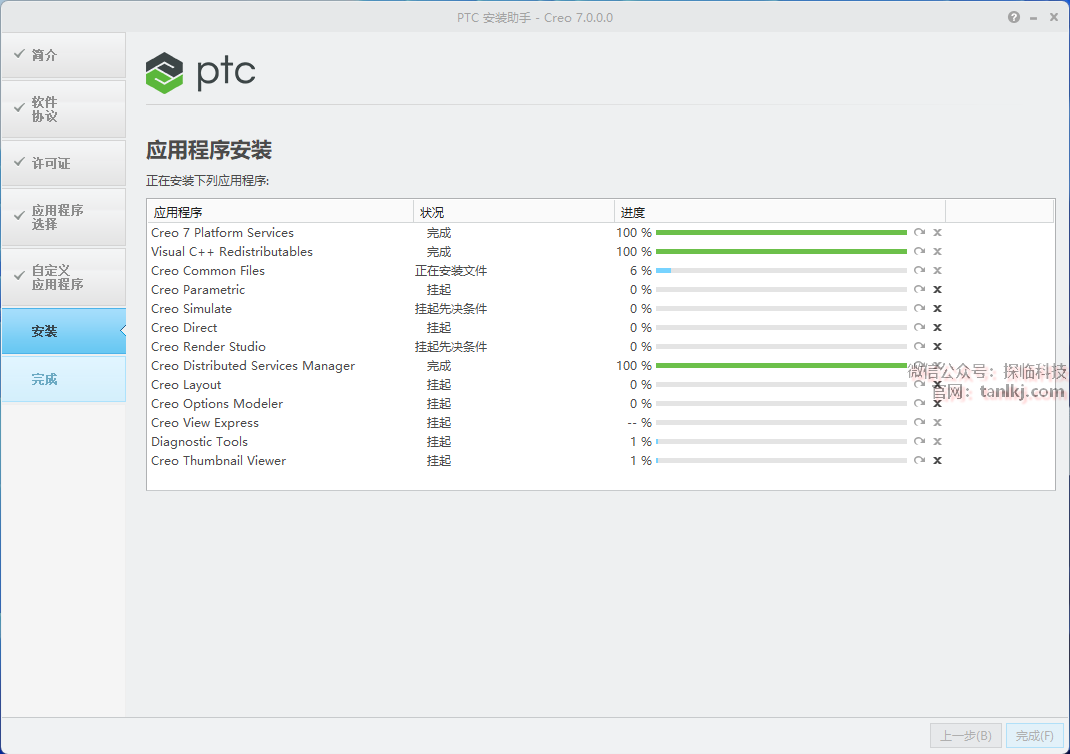
Task: Retry the Diagnostic Tools installation
Action: pyautogui.click(x=919, y=442)
